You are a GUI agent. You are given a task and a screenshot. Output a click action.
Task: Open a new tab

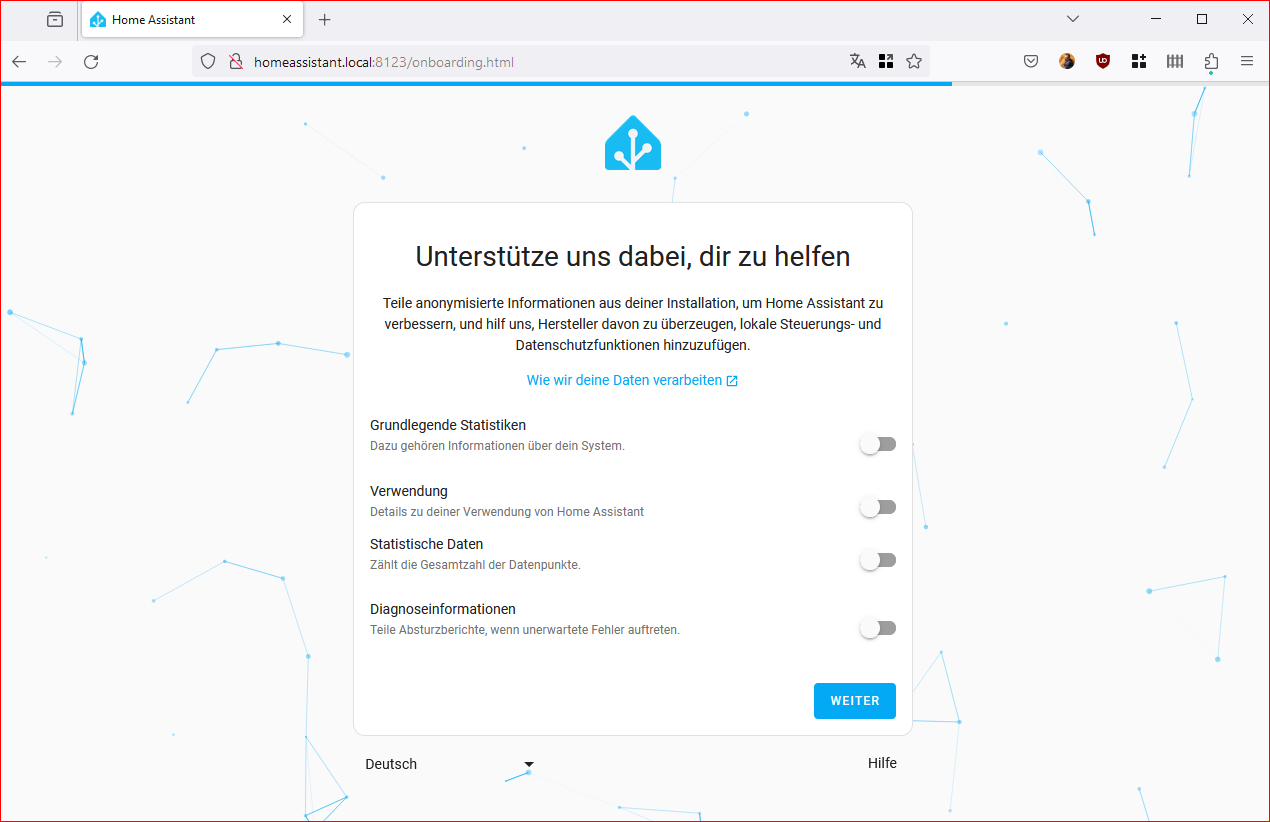tap(324, 19)
